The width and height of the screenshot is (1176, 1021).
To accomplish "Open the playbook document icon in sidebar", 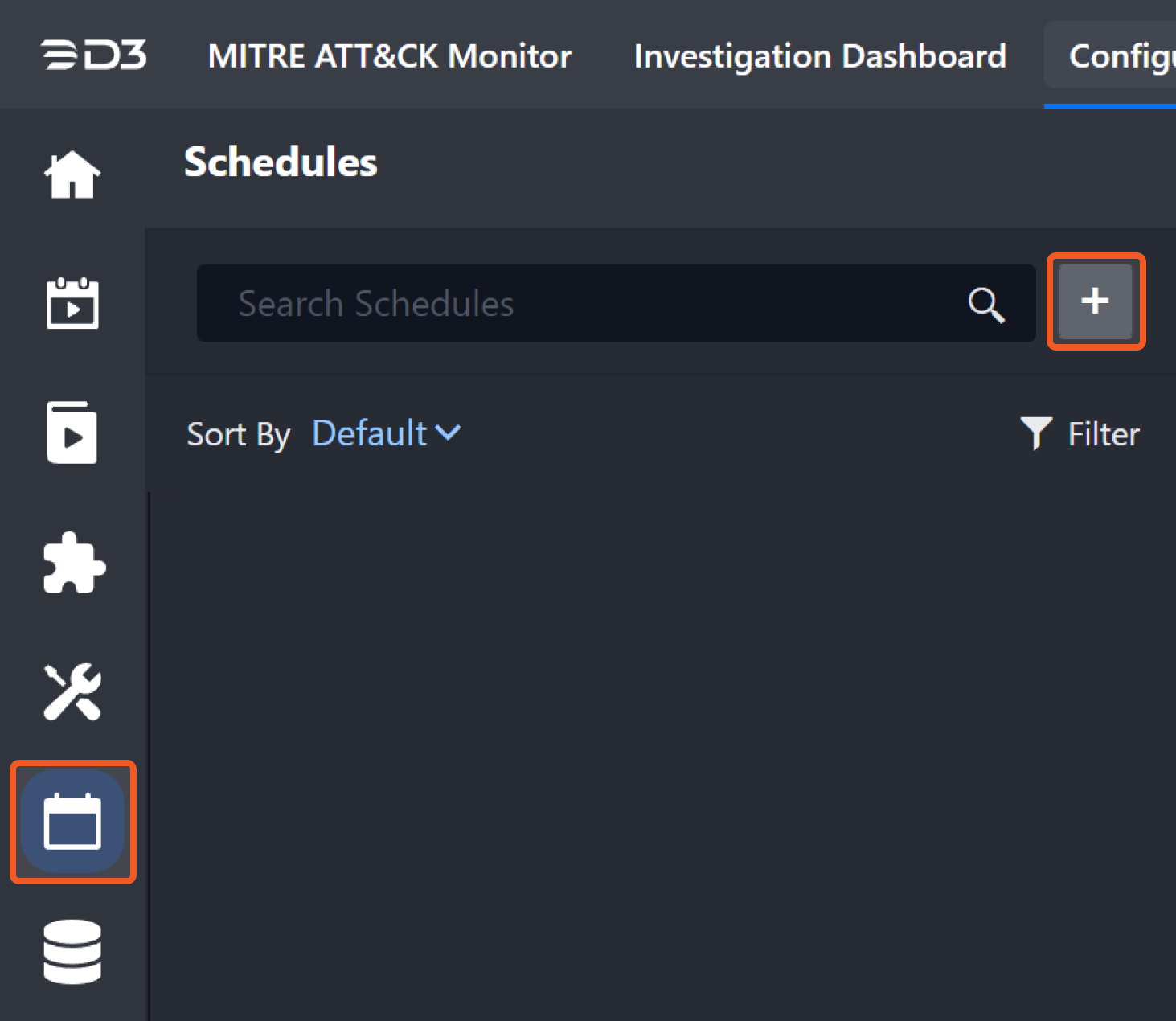I will tap(72, 433).
